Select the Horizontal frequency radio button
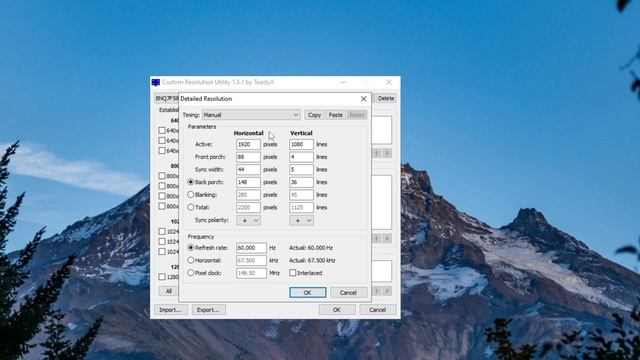Viewport: 640px width, 360px height. coord(191,260)
